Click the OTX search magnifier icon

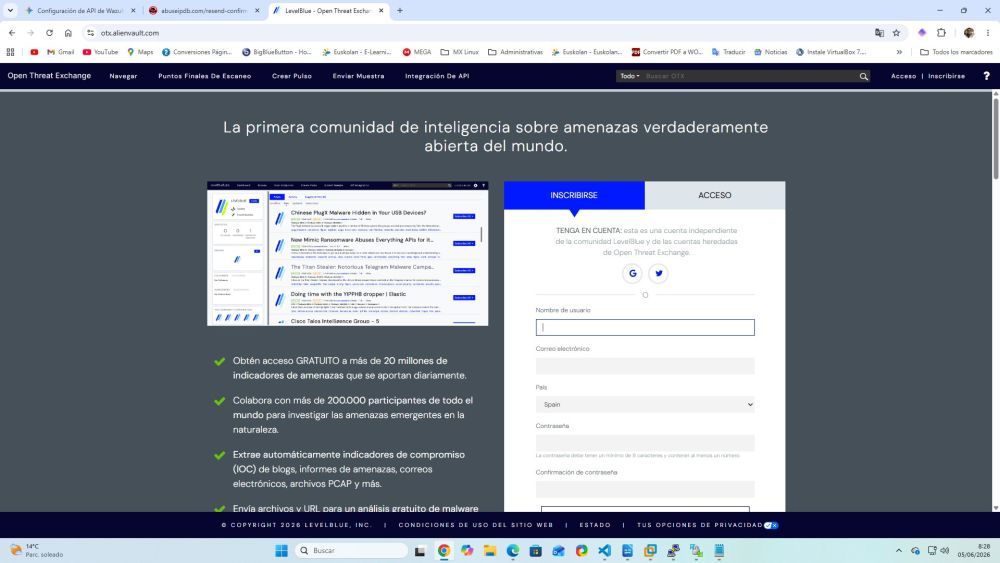864,77
